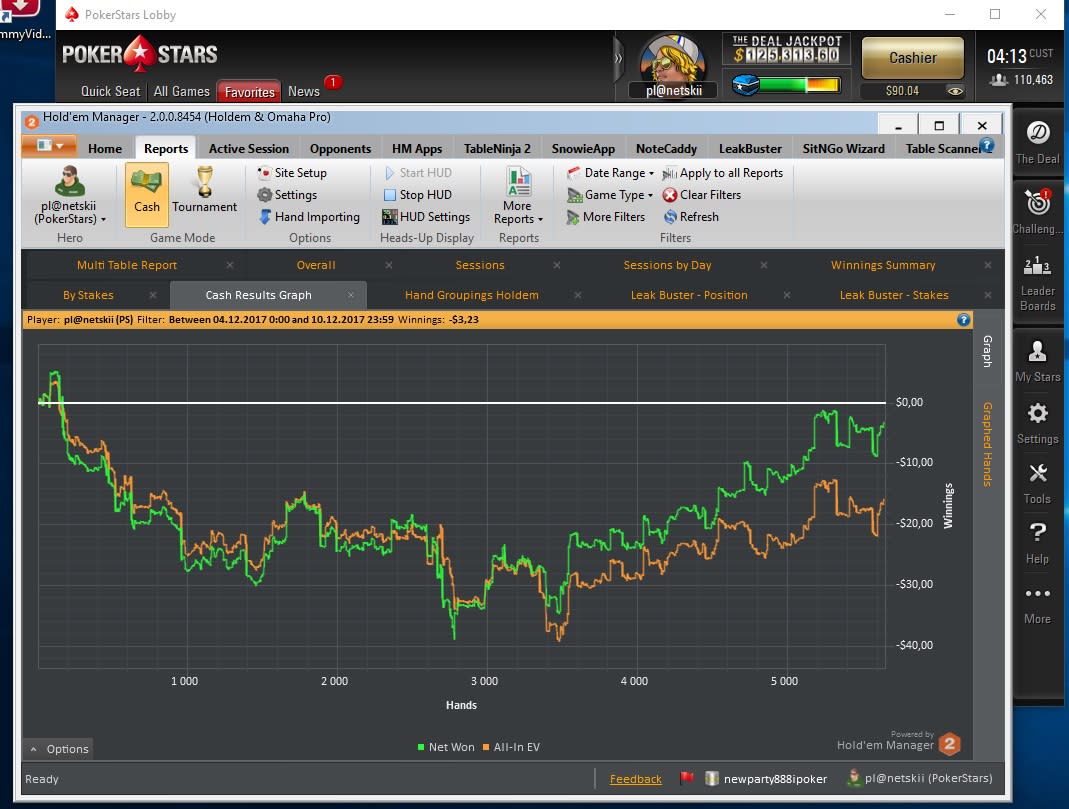The height and width of the screenshot is (809, 1069).
Task: Open More options in PokerStars sidebar
Action: pyautogui.click(x=1038, y=605)
